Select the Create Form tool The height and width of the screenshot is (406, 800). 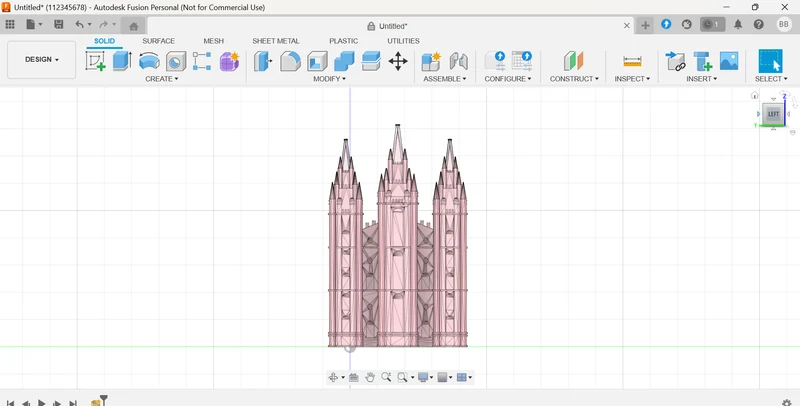[x=230, y=61]
